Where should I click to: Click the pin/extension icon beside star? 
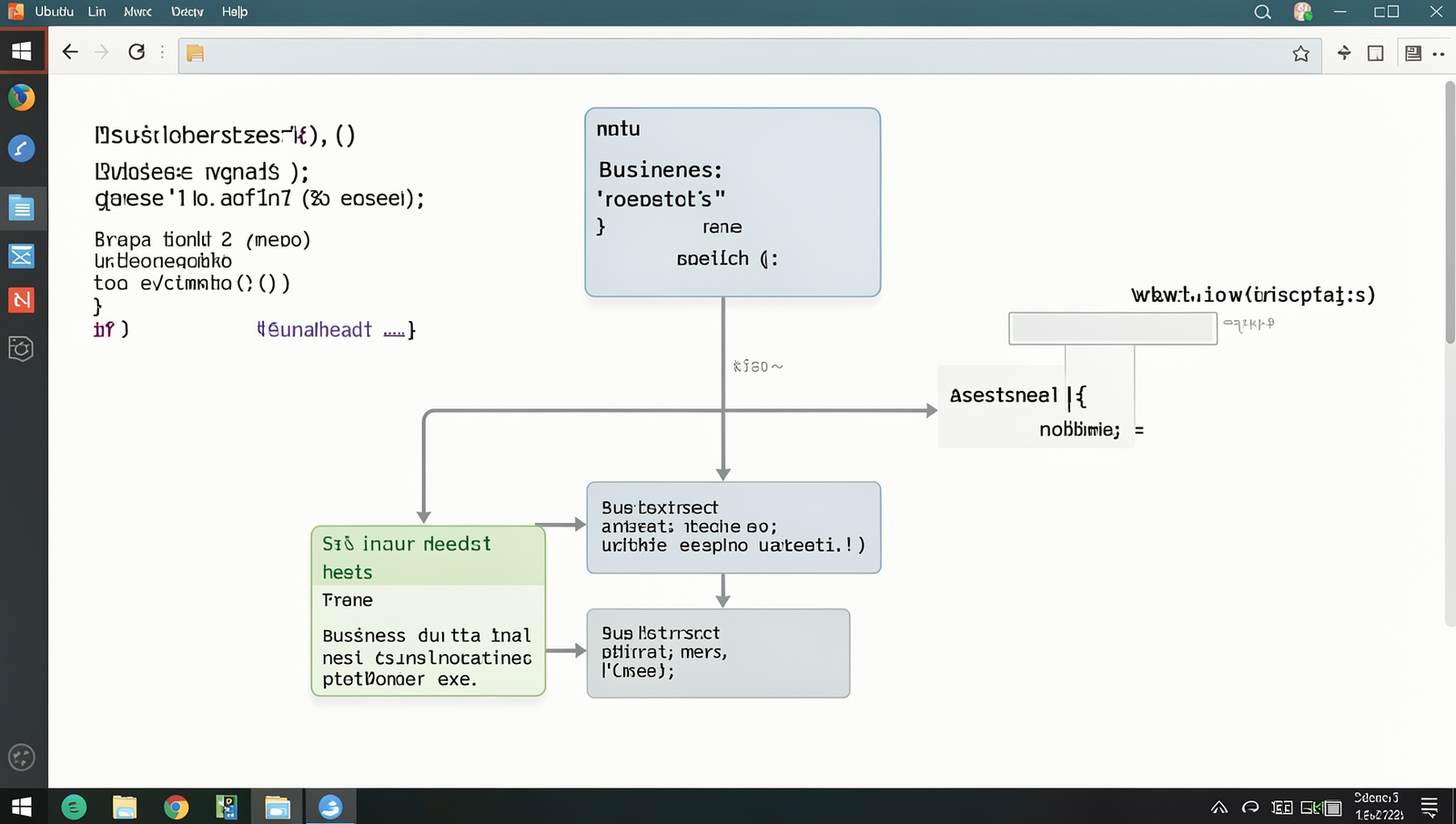(x=1344, y=53)
